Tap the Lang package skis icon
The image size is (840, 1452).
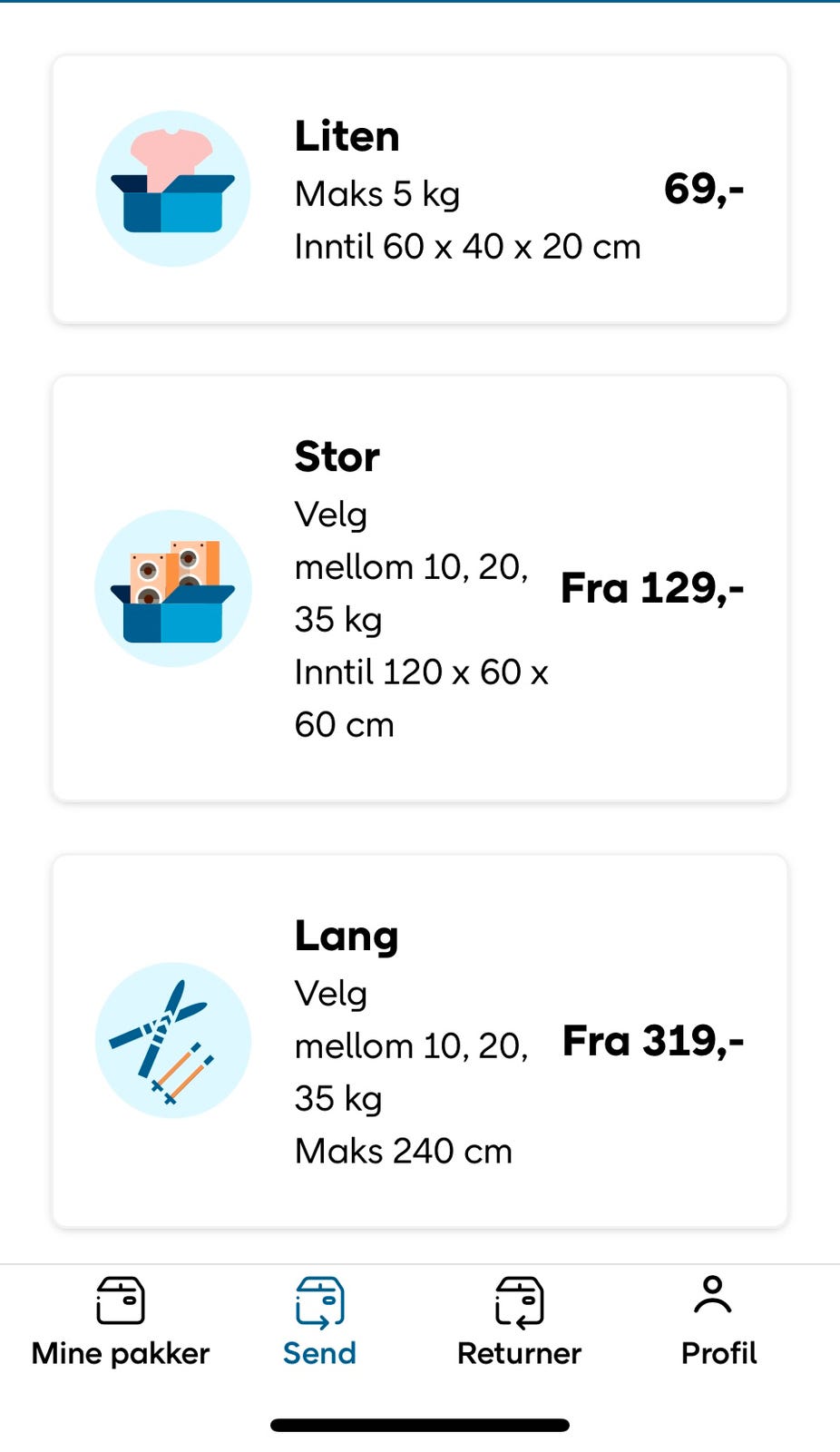(x=172, y=1041)
